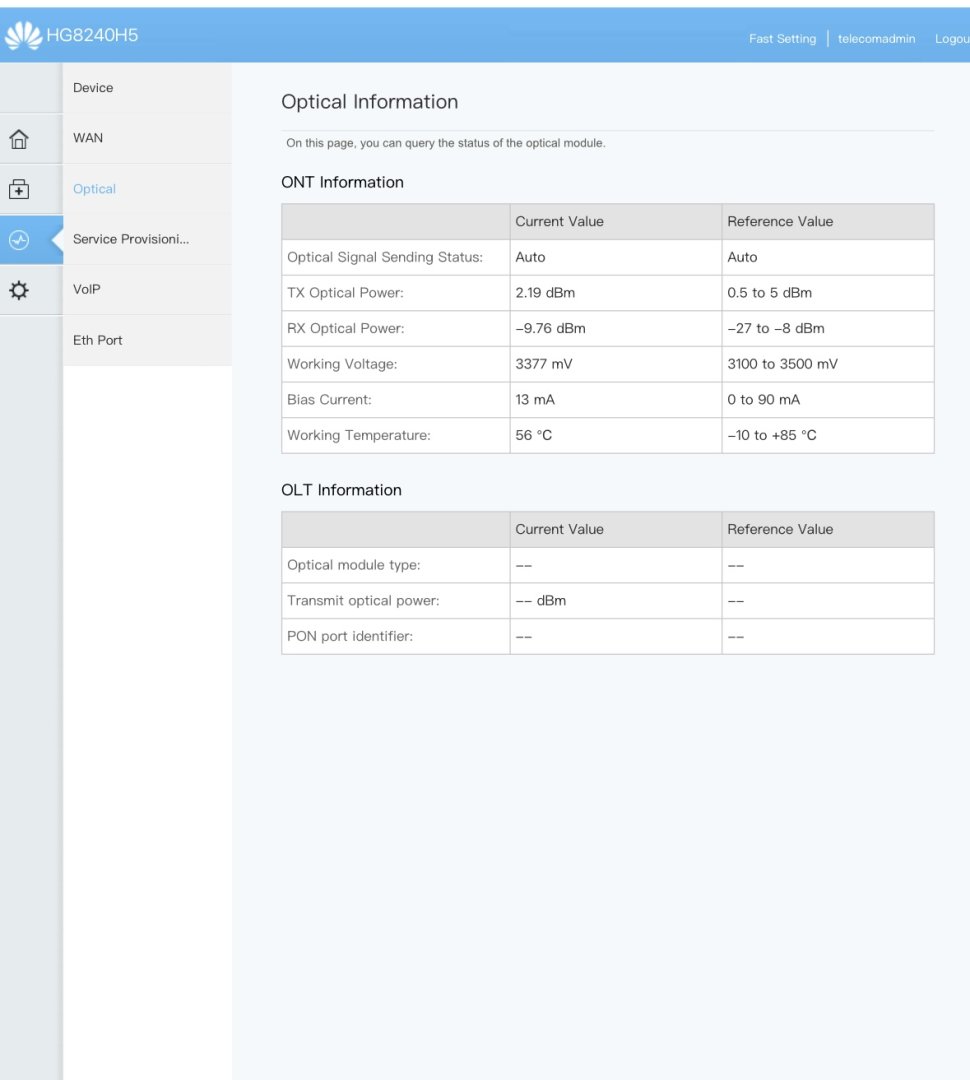Click Bias Current value 13 mA
Viewport: 970px width, 1080px height.
pyautogui.click(x=535, y=400)
